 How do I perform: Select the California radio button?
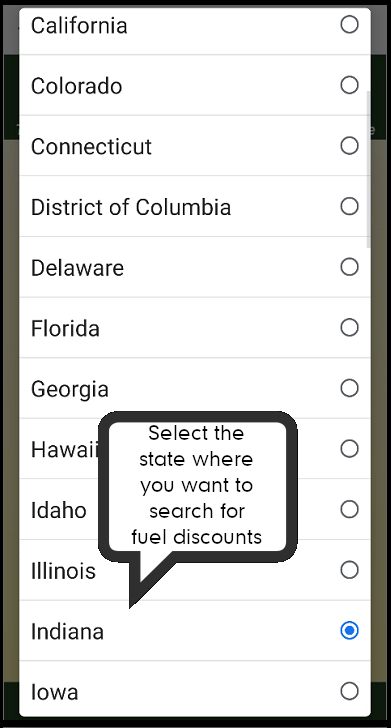[x=349, y=25]
